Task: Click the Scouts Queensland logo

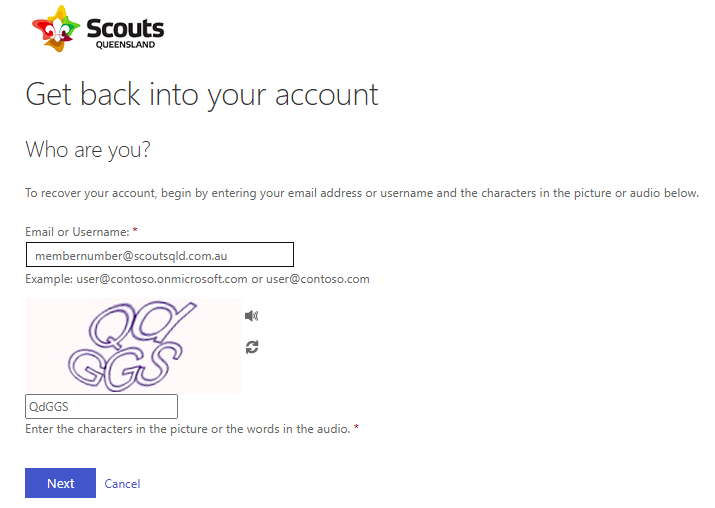Action: (x=98, y=29)
